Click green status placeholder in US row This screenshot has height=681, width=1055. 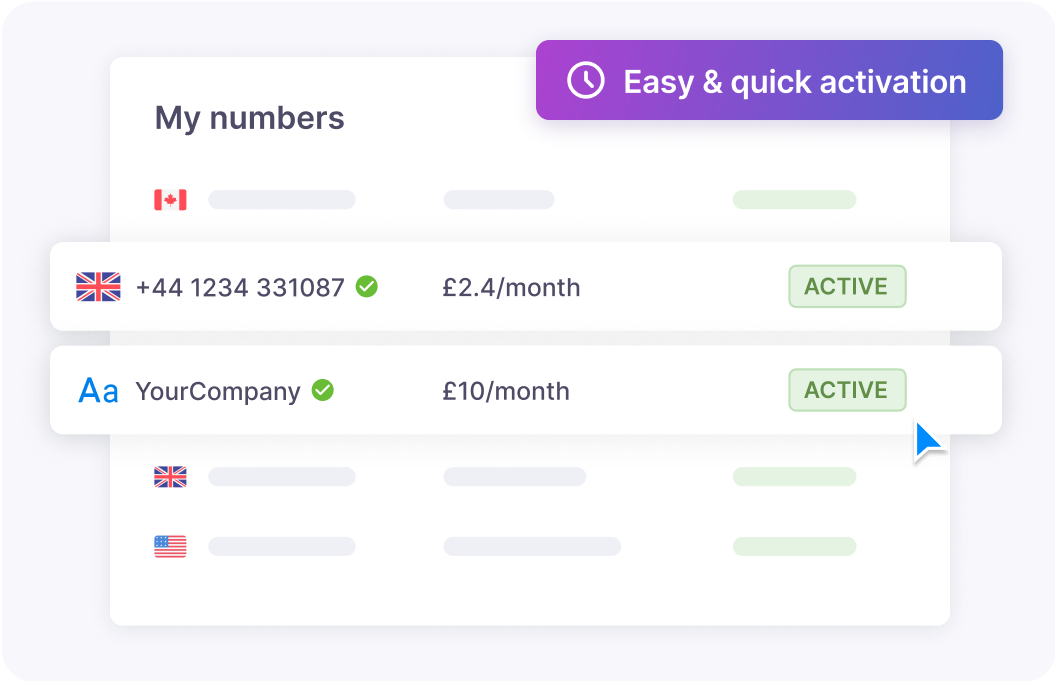[795, 546]
